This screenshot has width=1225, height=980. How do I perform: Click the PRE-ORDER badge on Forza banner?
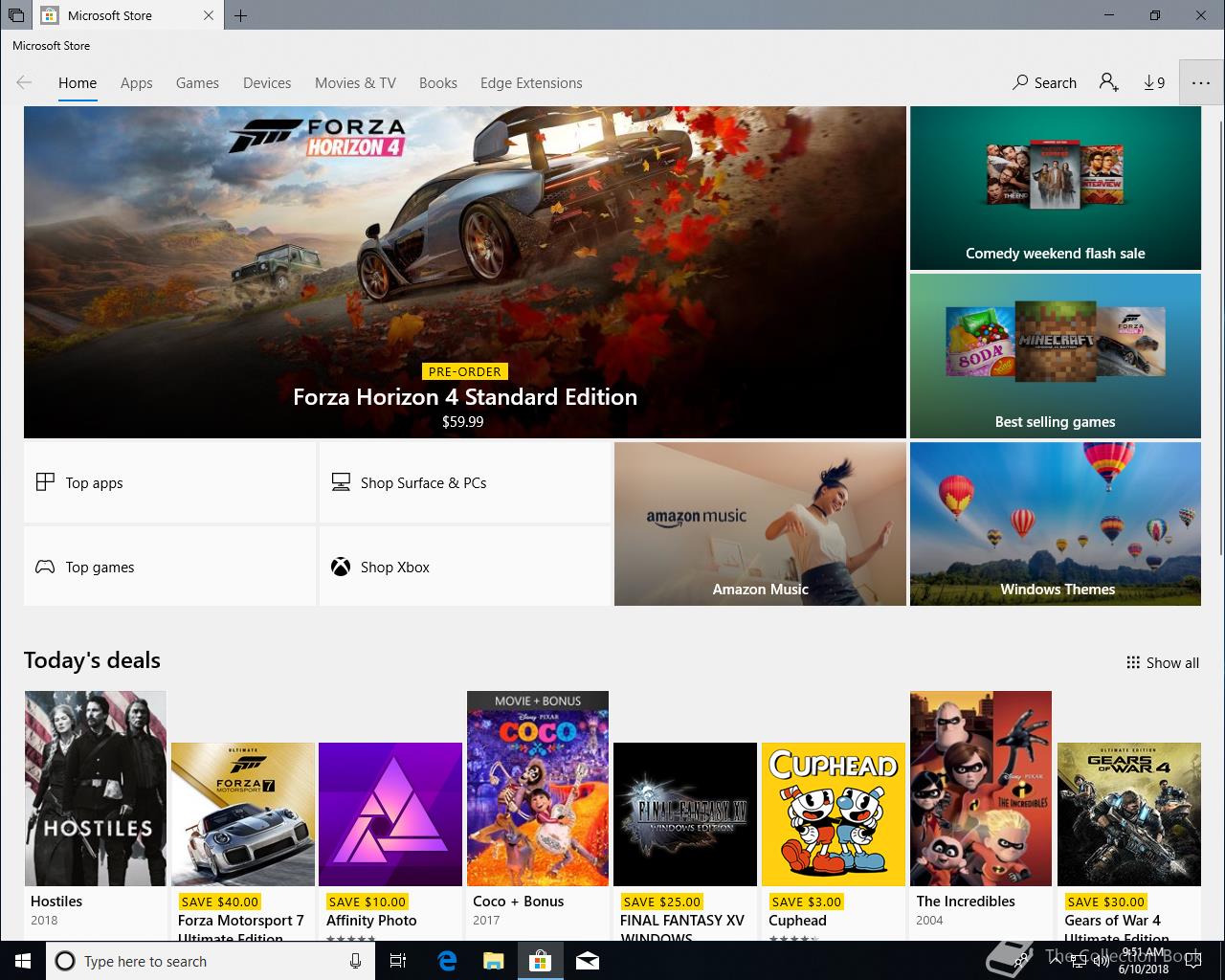465,371
